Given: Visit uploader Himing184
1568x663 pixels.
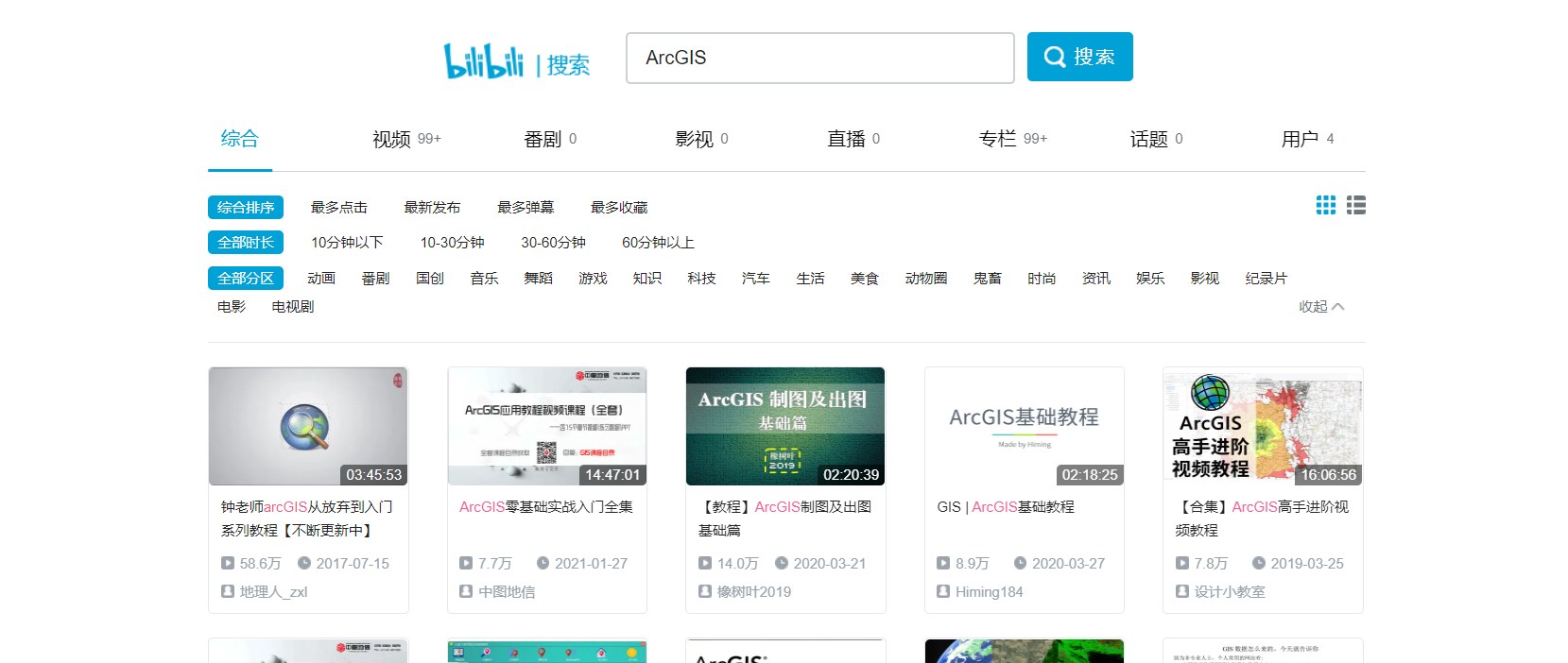Looking at the screenshot, I should point(989,591).
